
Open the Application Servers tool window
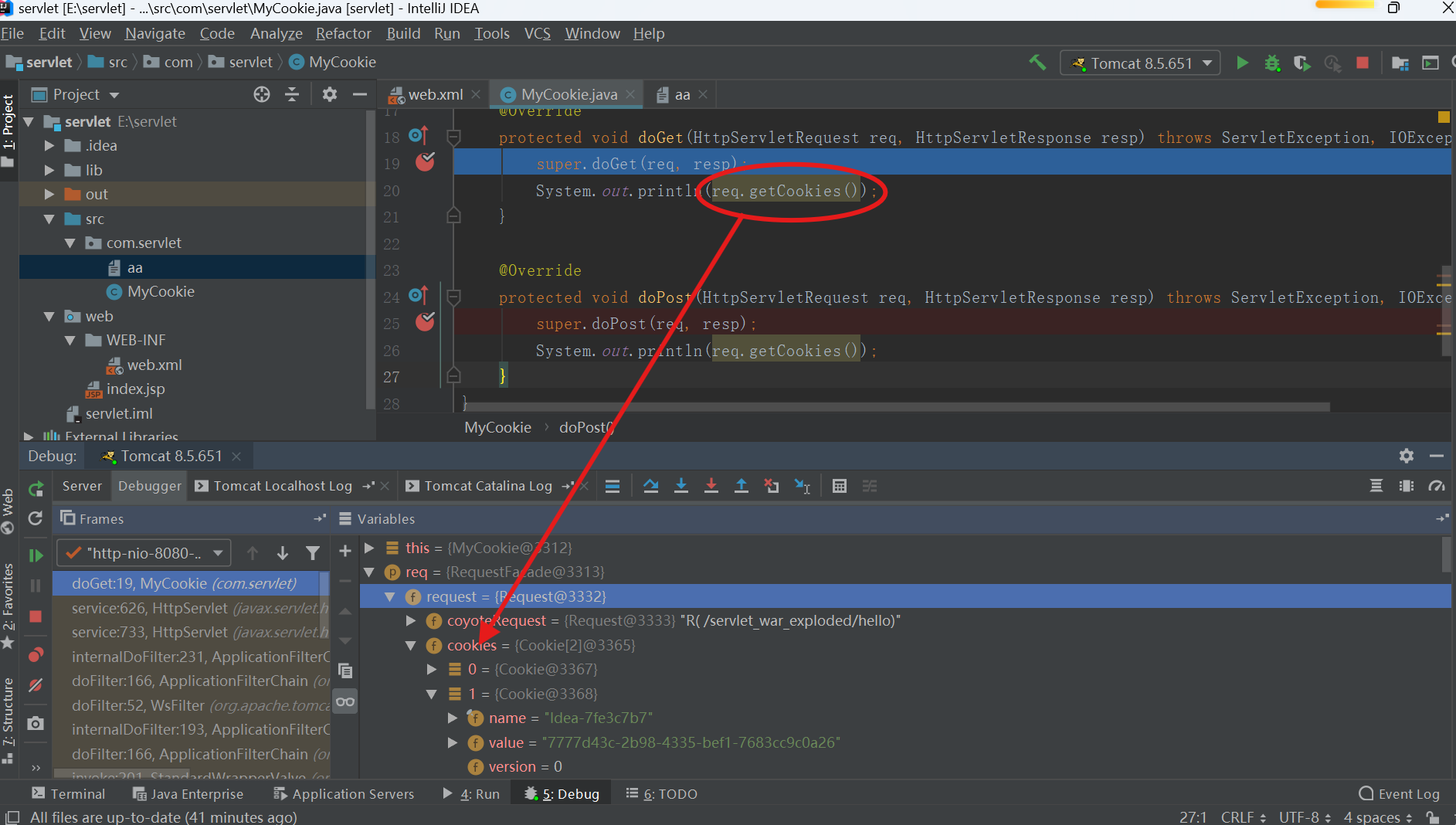click(x=344, y=794)
